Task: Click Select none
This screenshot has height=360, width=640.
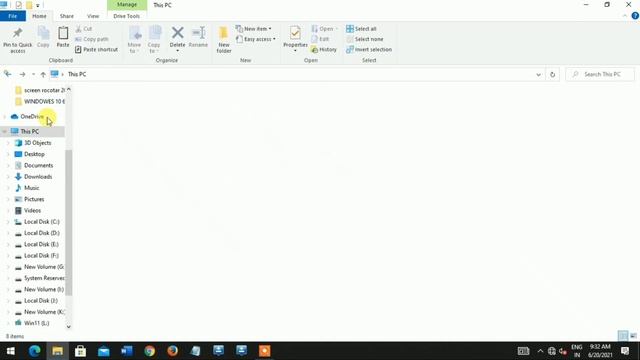Action: pos(365,39)
